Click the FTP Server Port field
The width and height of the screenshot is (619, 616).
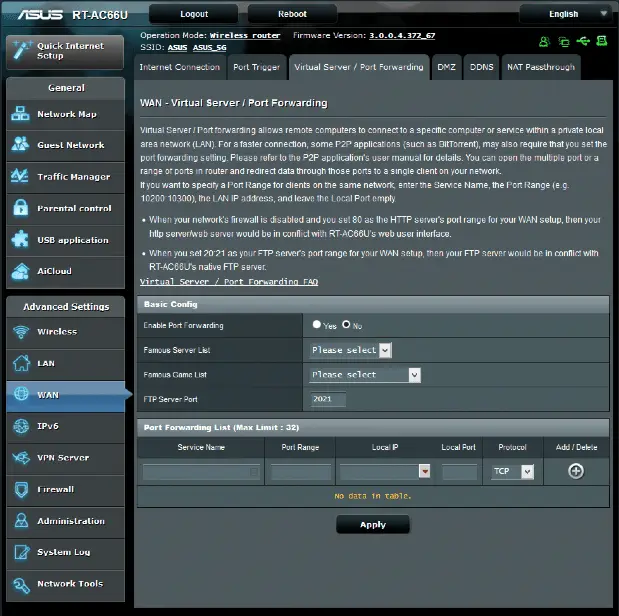328,399
